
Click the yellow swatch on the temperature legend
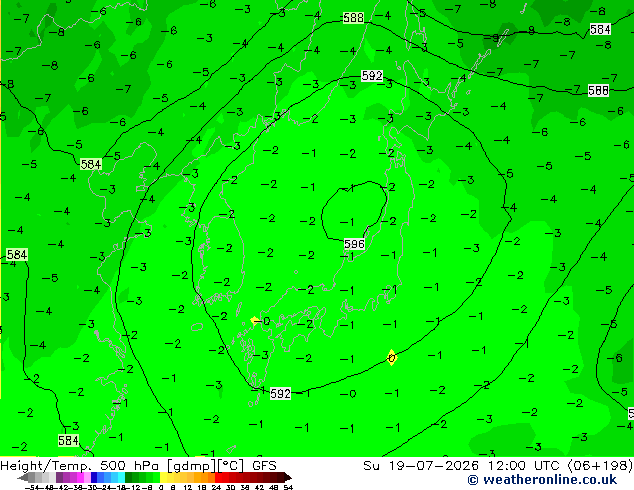tap(163, 477)
